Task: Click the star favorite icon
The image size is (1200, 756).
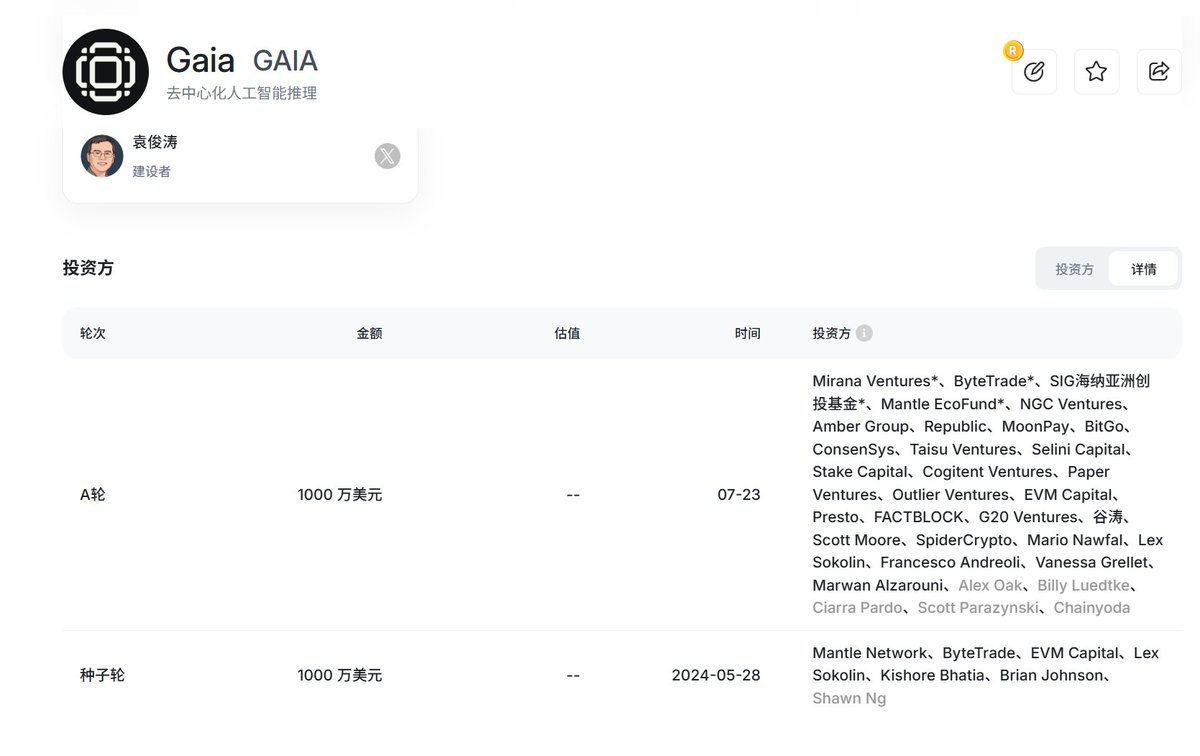Action: click(x=1096, y=72)
